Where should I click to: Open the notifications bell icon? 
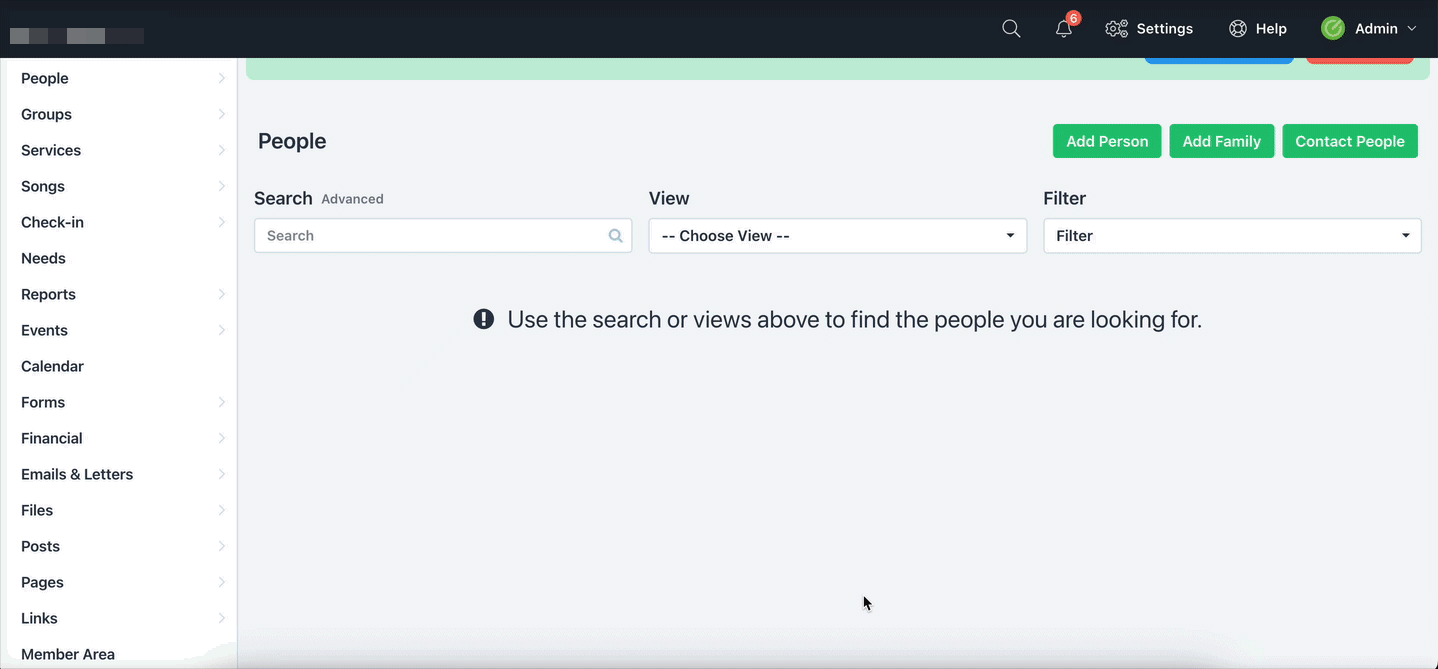pos(1063,29)
